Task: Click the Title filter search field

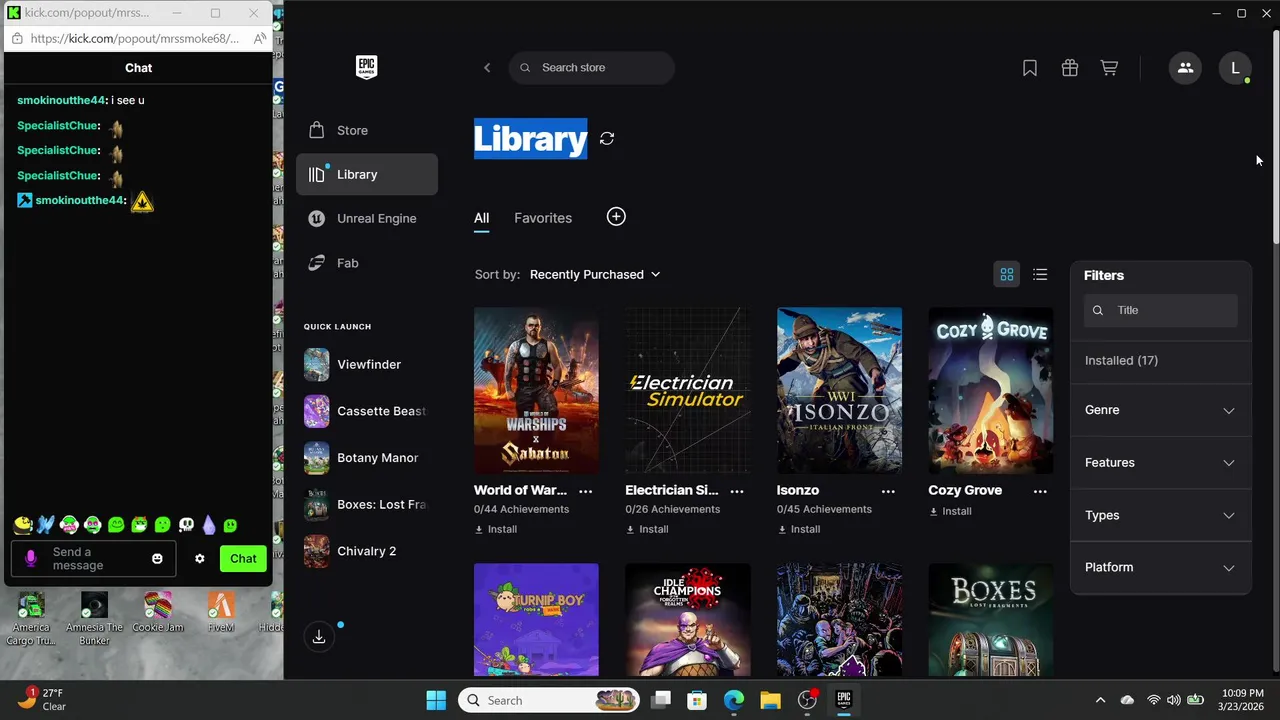Action: [1161, 310]
